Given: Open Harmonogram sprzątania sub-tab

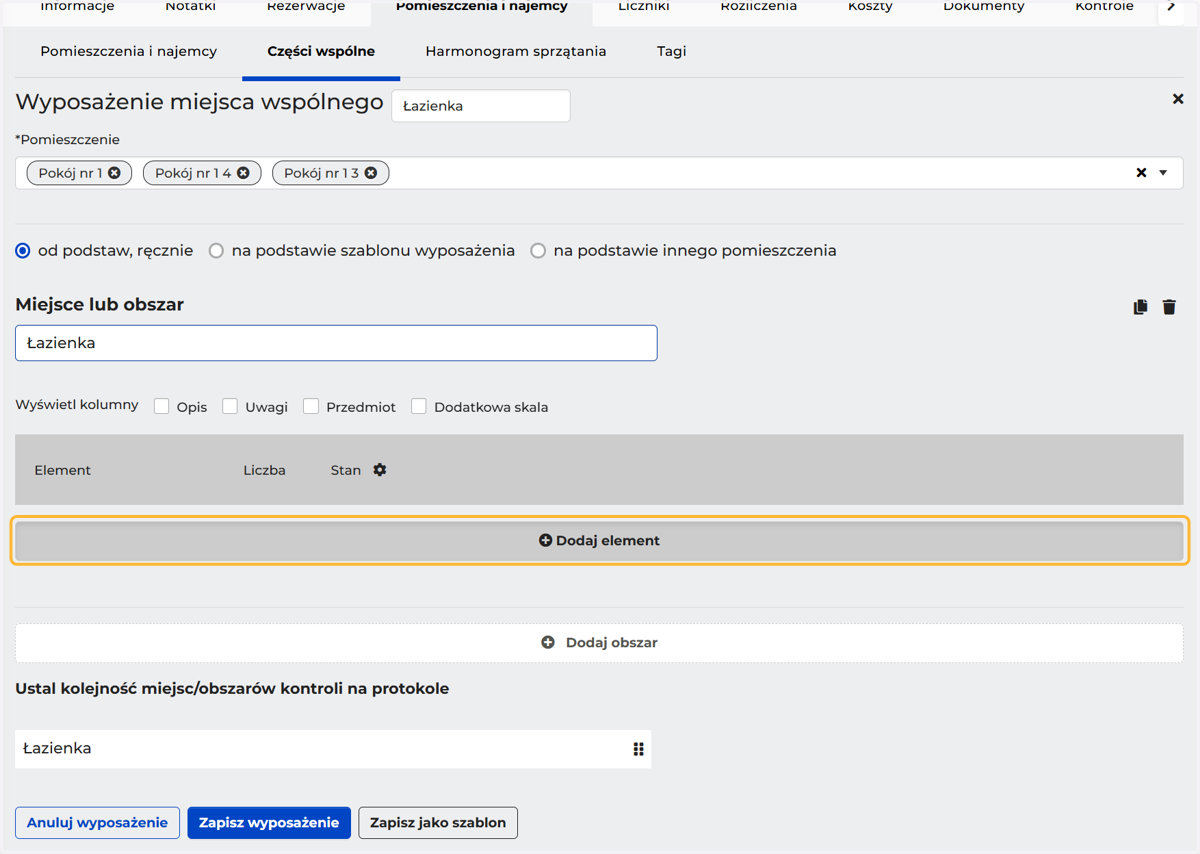Looking at the screenshot, I should pyautogui.click(x=516, y=51).
